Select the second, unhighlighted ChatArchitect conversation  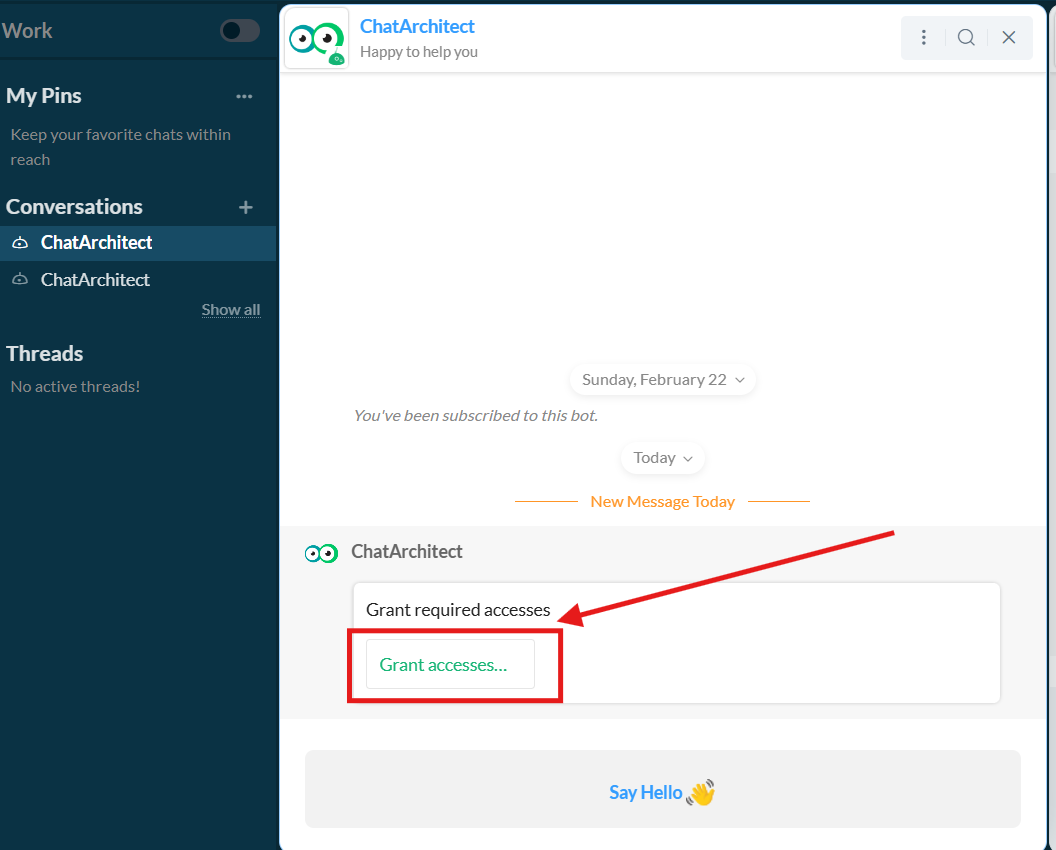[x=95, y=280]
